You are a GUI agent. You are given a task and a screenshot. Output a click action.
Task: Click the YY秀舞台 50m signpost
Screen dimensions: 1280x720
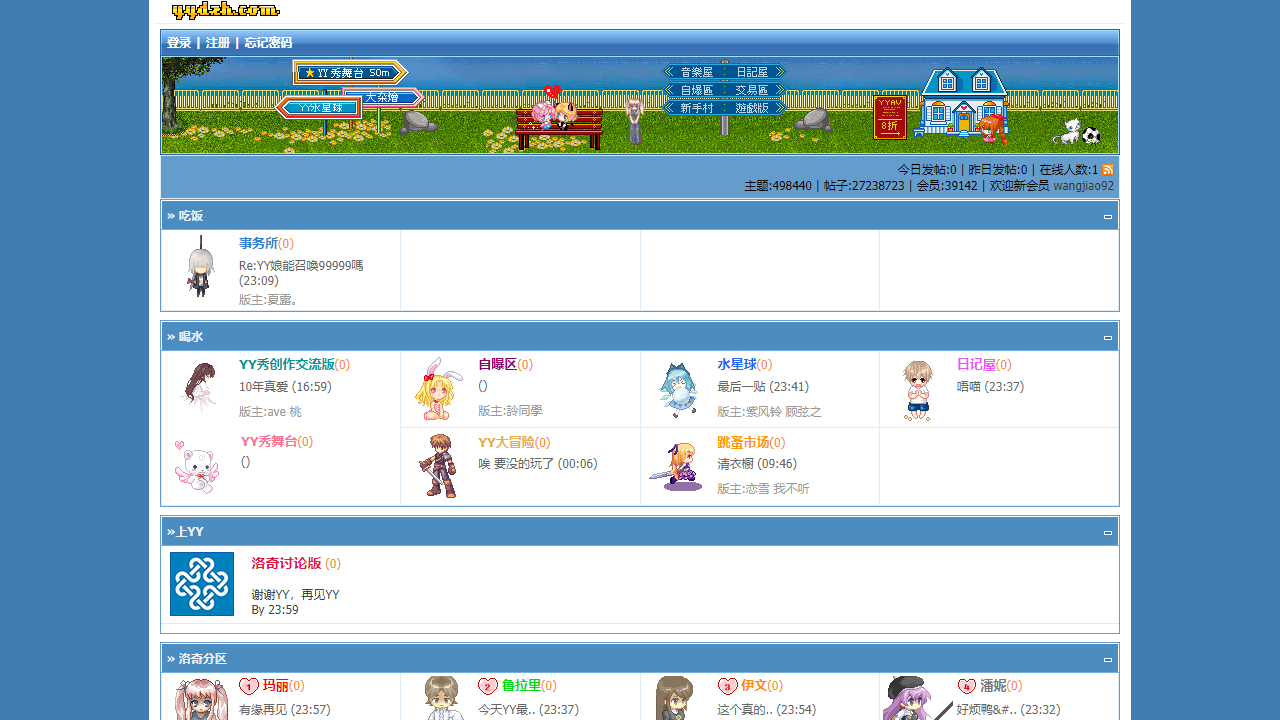tap(350, 73)
